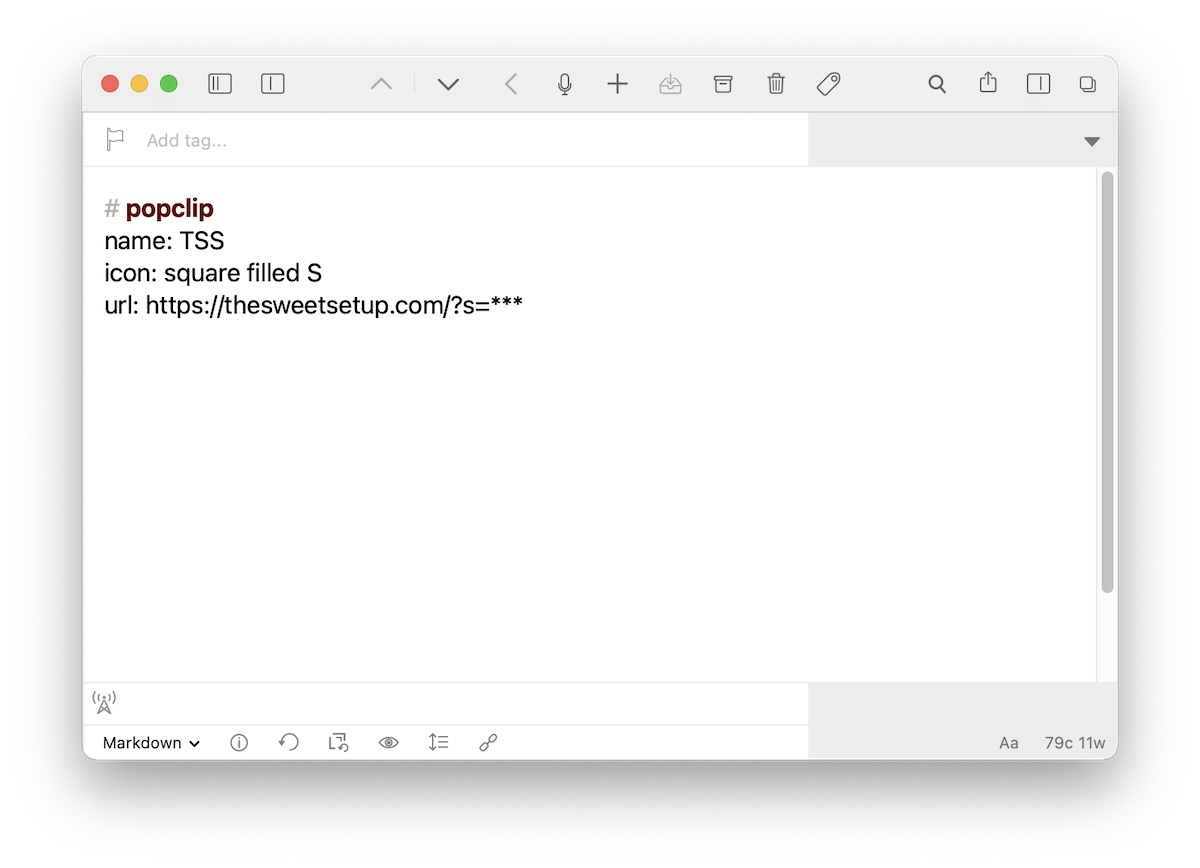The height and width of the screenshot is (868, 1200).
Task: Zoom window with the green button
Action: tap(169, 84)
